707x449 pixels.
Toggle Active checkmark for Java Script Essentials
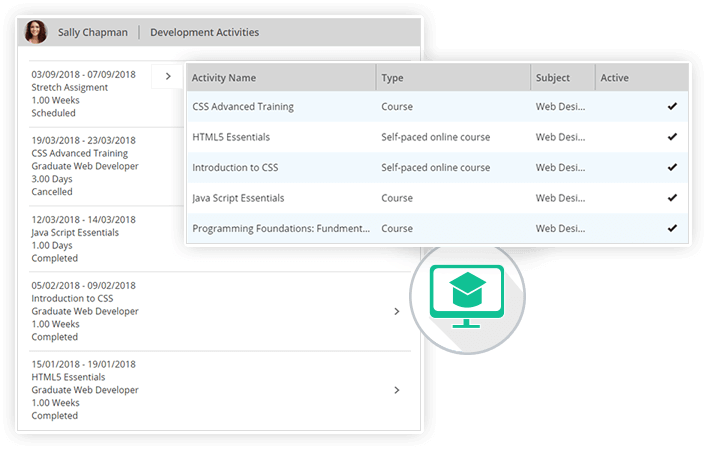point(672,198)
